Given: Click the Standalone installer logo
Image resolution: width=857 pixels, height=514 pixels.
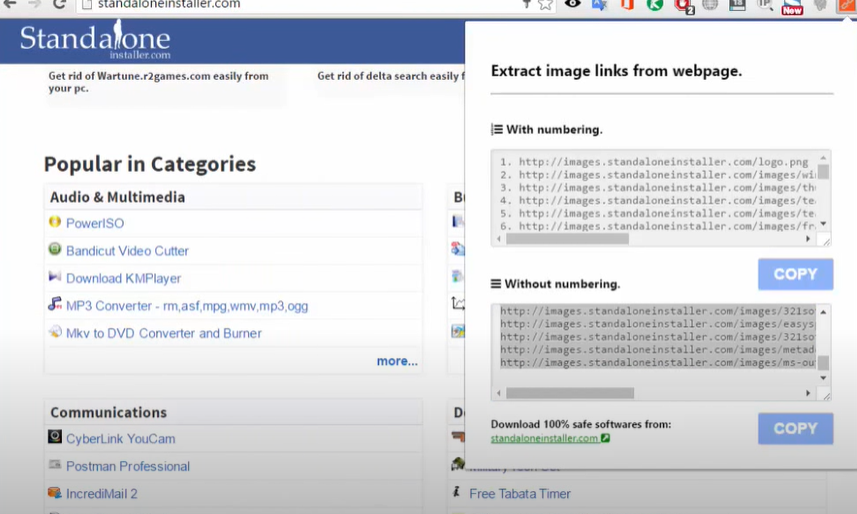Looking at the screenshot, I should click(x=95, y=41).
